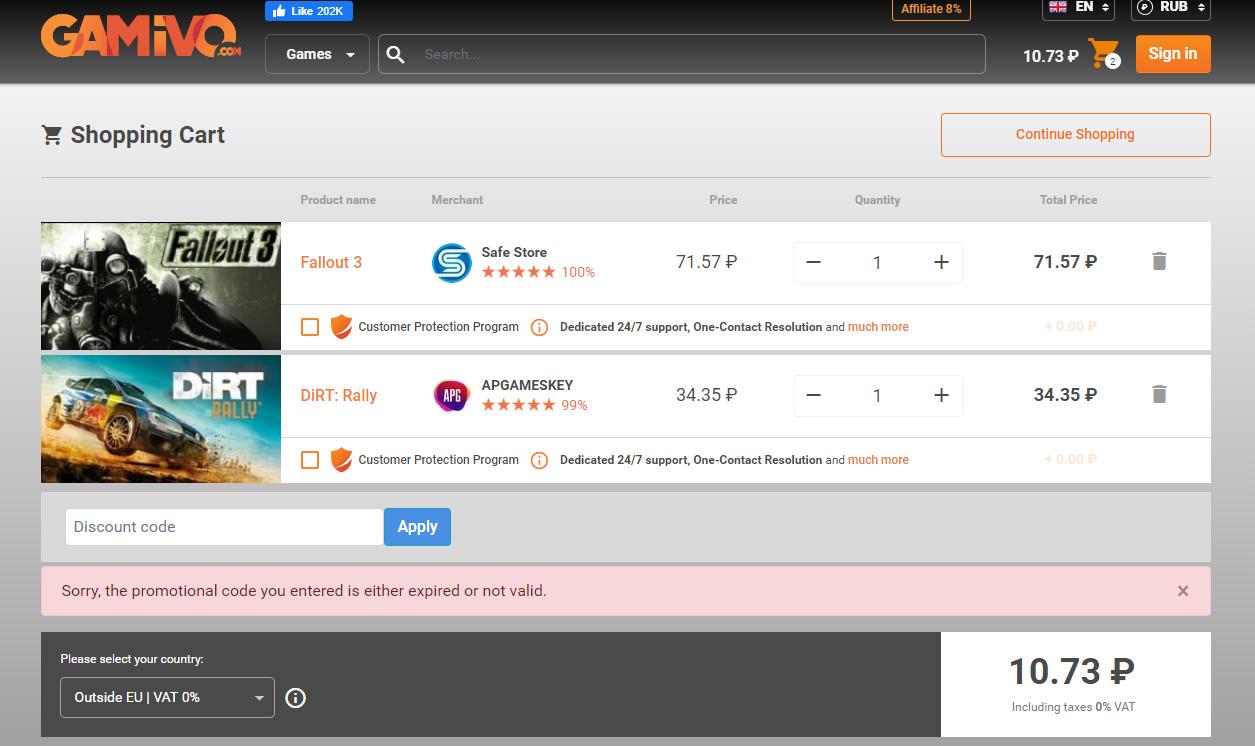This screenshot has height=746, width=1255.
Task: Open the Fallout 3 product link
Action: click(331, 262)
